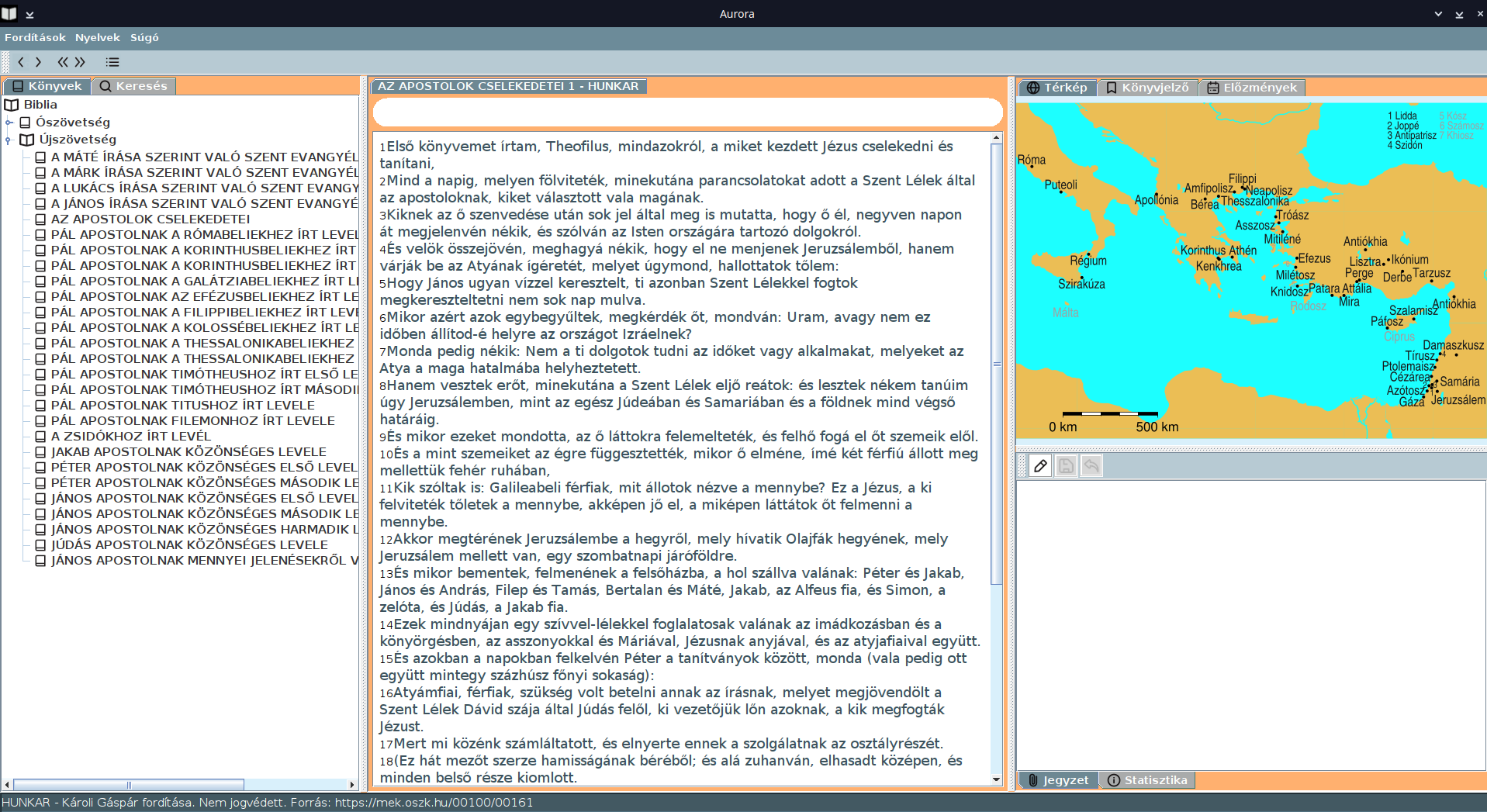Switch to the Térkép tab
The image size is (1487, 812).
tap(1057, 88)
